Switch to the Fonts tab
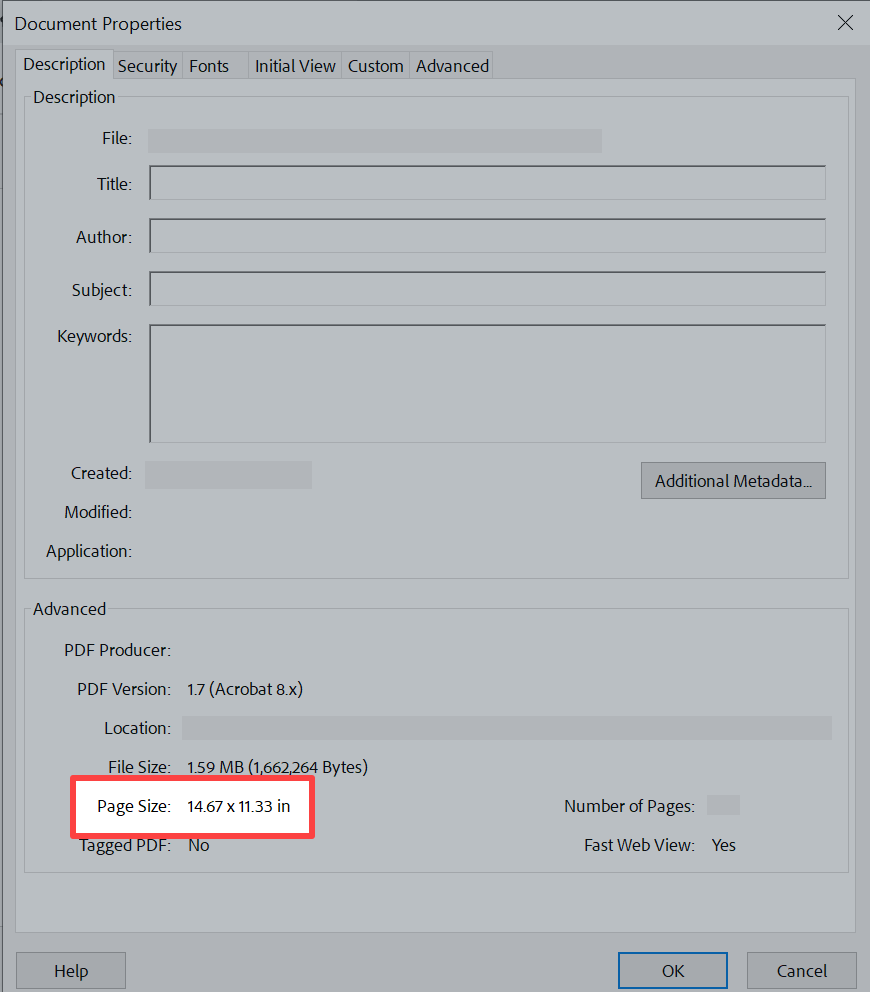The height and width of the screenshot is (992, 870). click(209, 66)
